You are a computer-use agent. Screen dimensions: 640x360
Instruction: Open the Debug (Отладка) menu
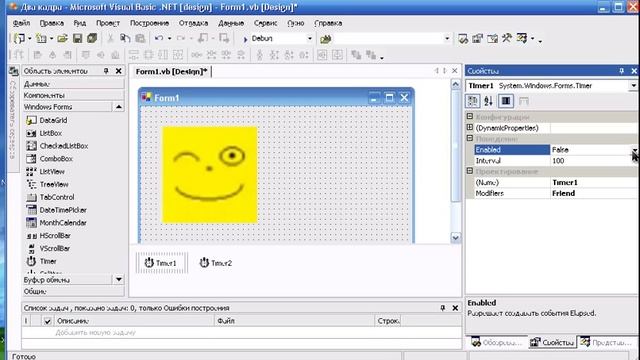coord(193,23)
